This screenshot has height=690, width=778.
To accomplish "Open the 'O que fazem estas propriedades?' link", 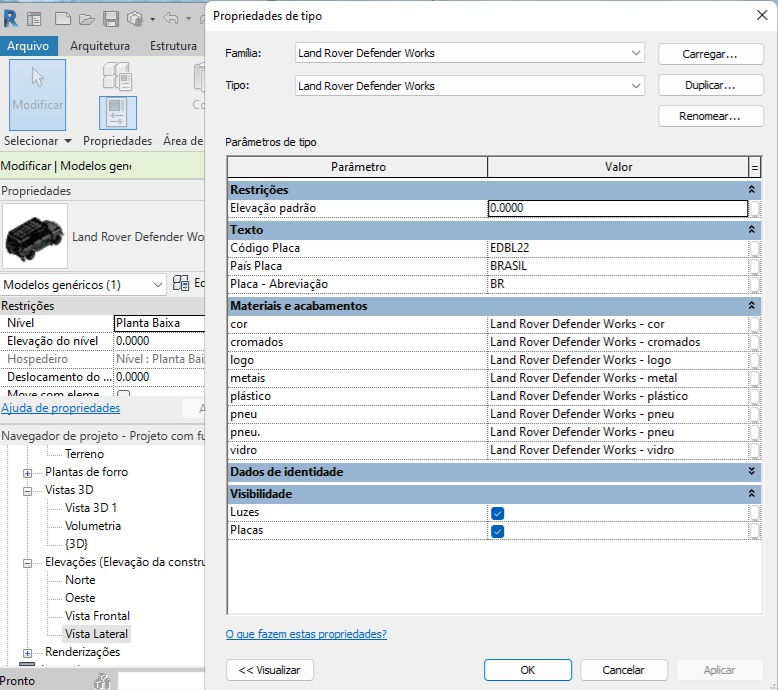I will click(306, 634).
